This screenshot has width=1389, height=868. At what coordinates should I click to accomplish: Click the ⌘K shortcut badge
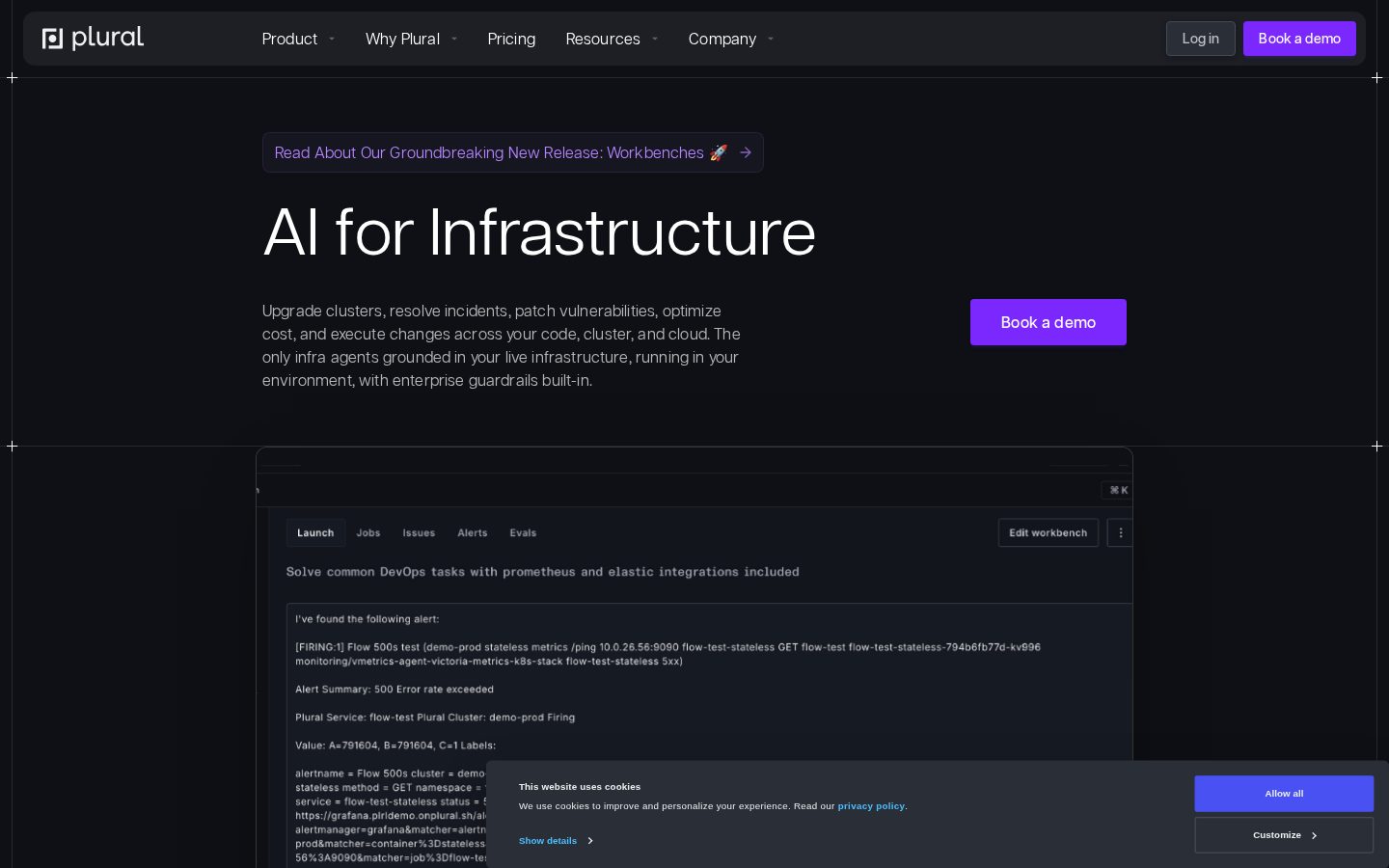coord(1119,490)
